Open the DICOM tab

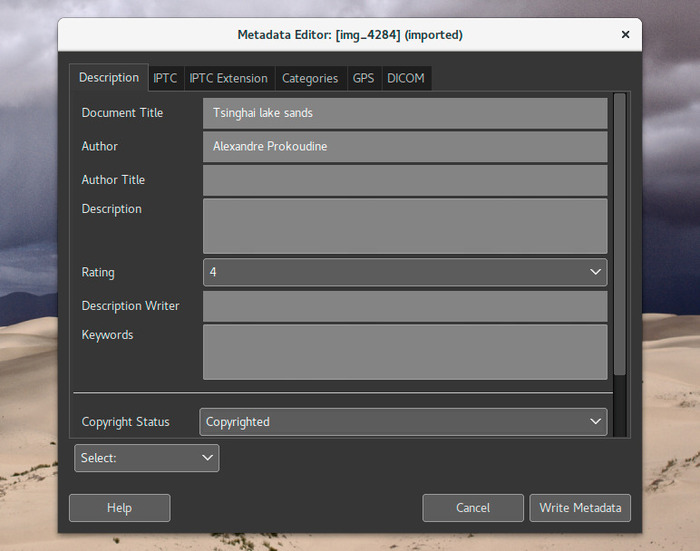406,79
